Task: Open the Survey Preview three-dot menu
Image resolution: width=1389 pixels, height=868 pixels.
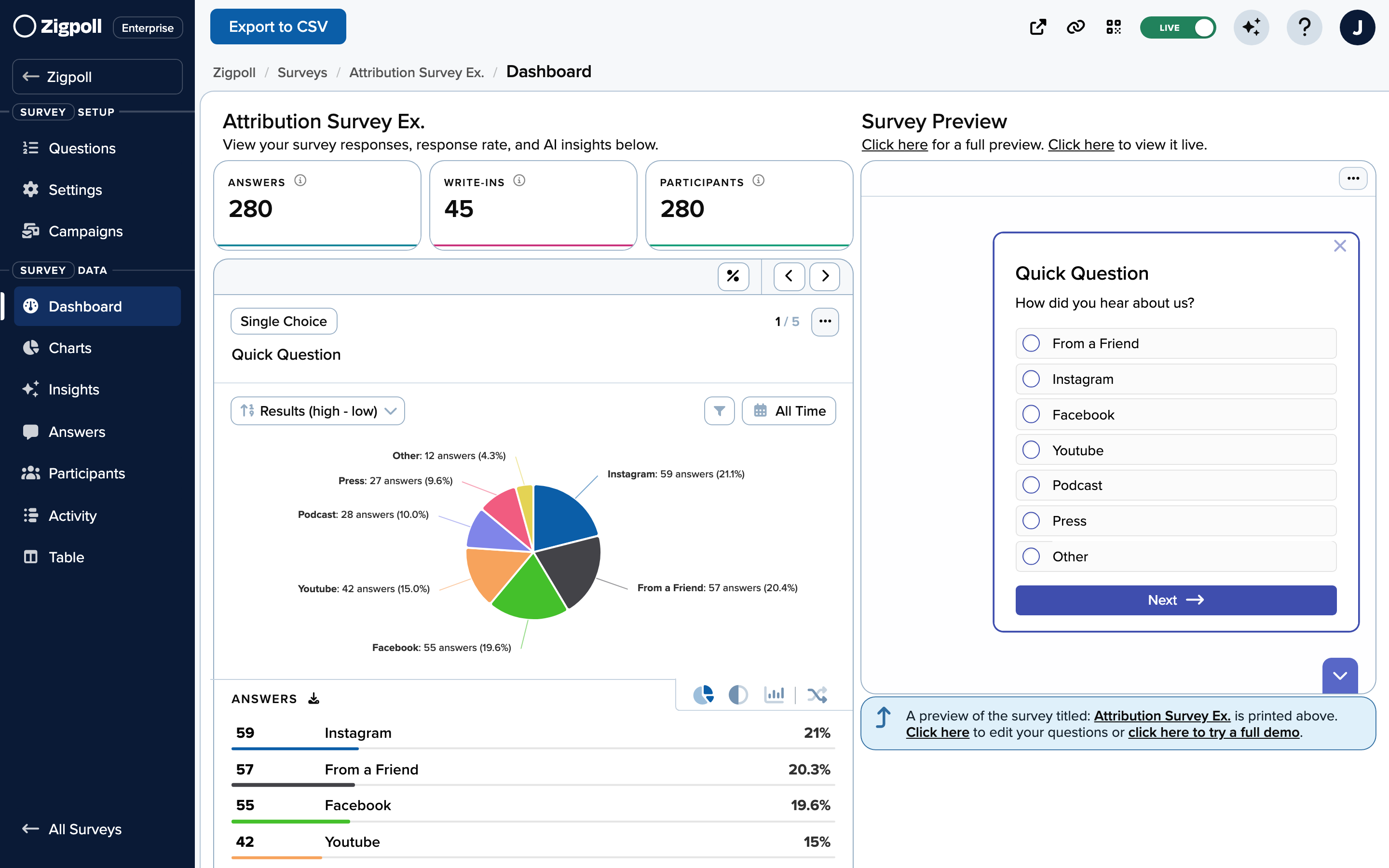Action: point(1353,178)
